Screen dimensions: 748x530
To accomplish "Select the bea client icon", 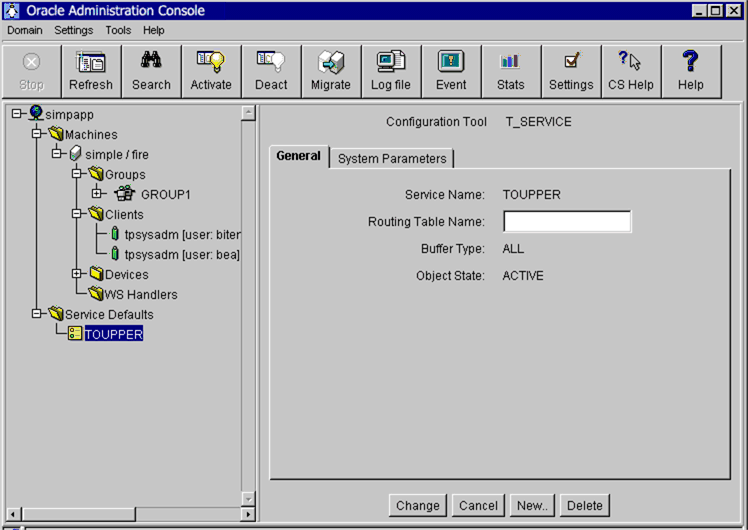I will [x=115, y=254].
